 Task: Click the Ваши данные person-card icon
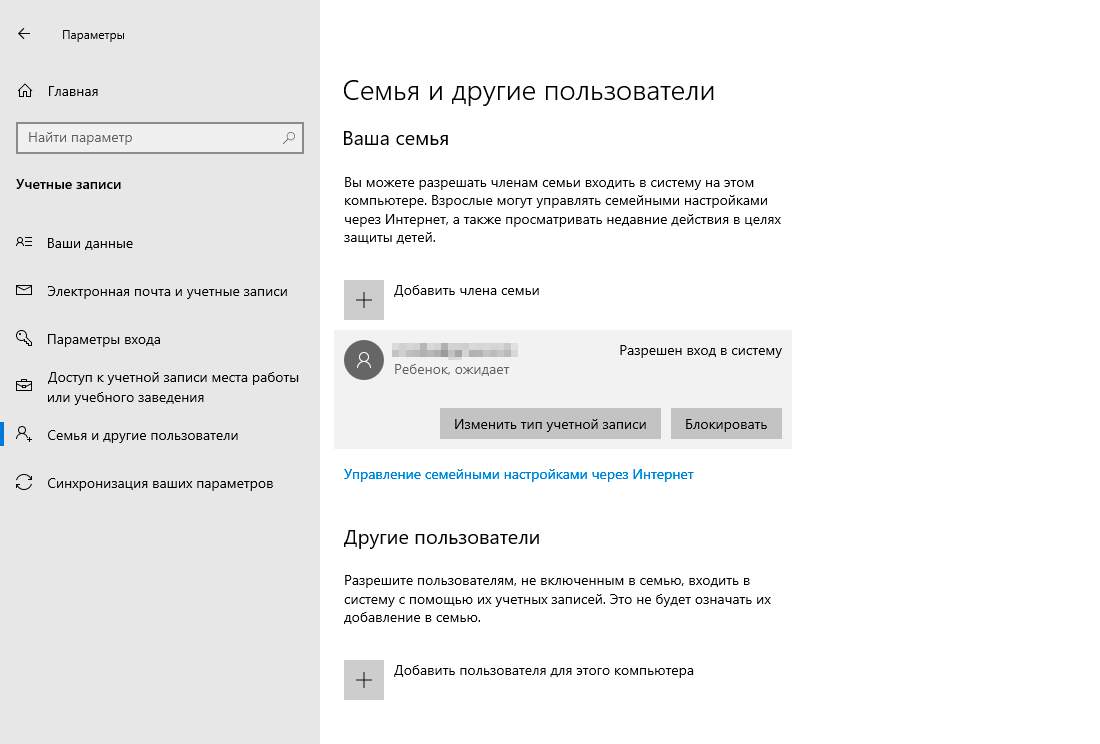[24, 242]
